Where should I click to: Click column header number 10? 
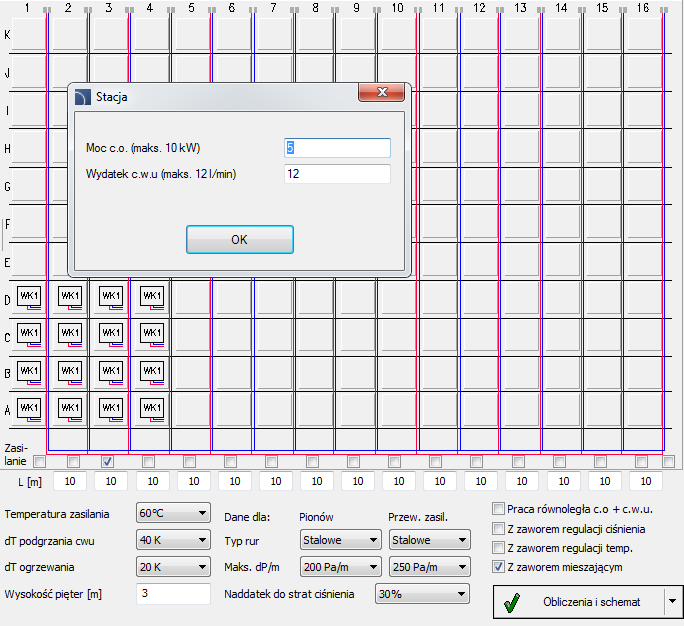pyautogui.click(x=397, y=7)
